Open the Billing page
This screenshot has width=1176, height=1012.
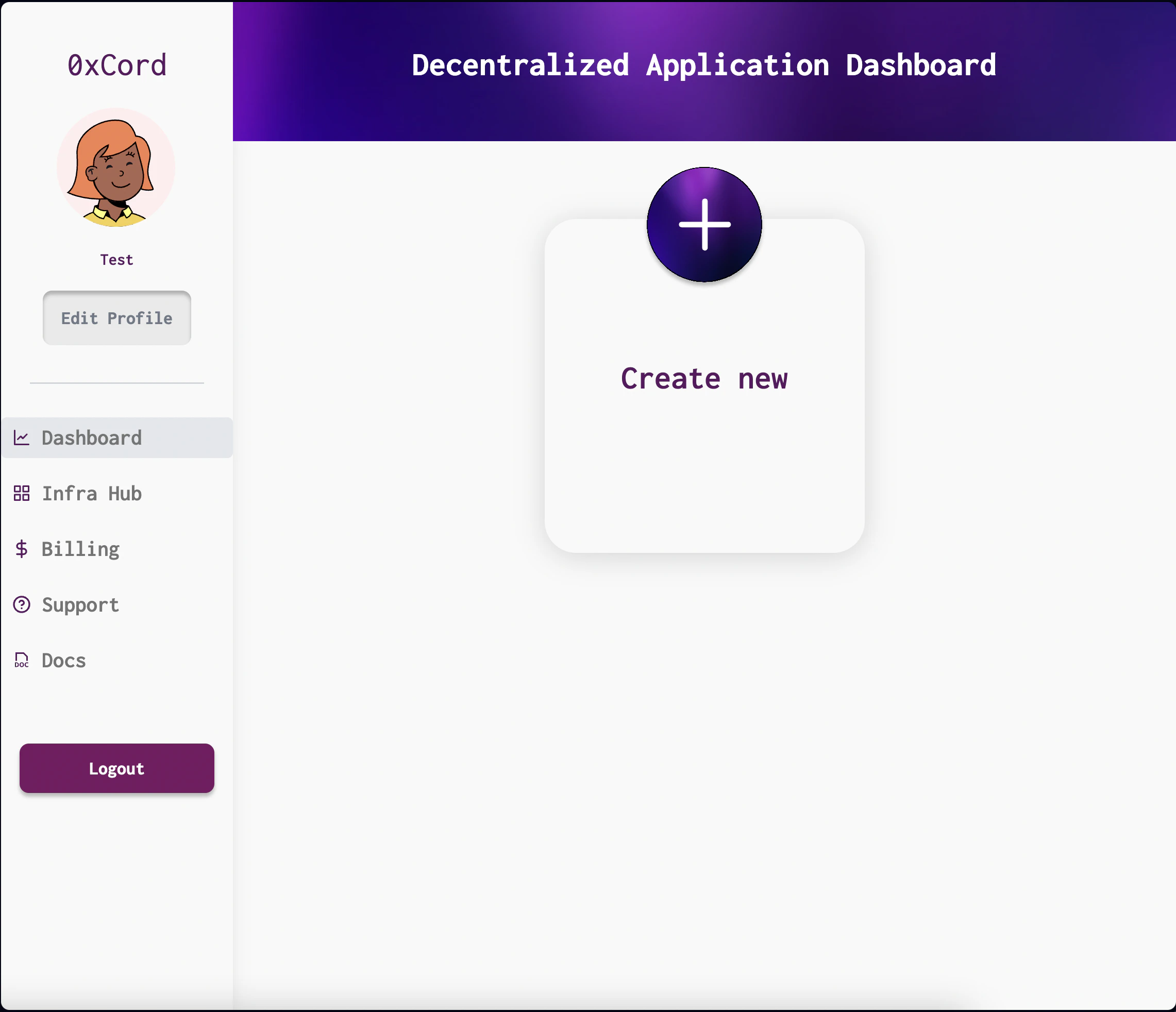pyautogui.click(x=80, y=549)
